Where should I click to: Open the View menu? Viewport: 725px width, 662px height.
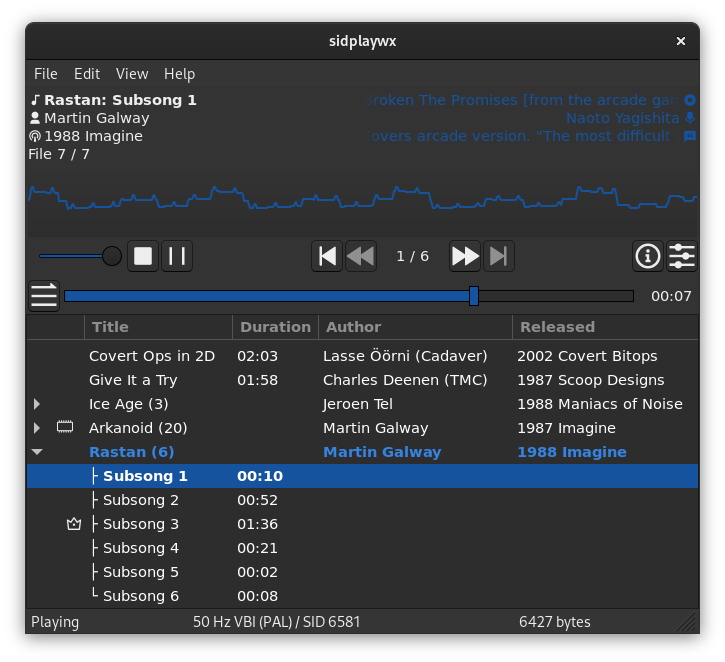pos(132,74)
